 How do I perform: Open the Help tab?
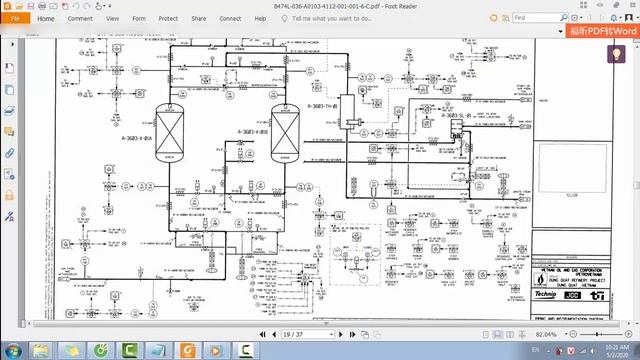(x=260, y=18)
